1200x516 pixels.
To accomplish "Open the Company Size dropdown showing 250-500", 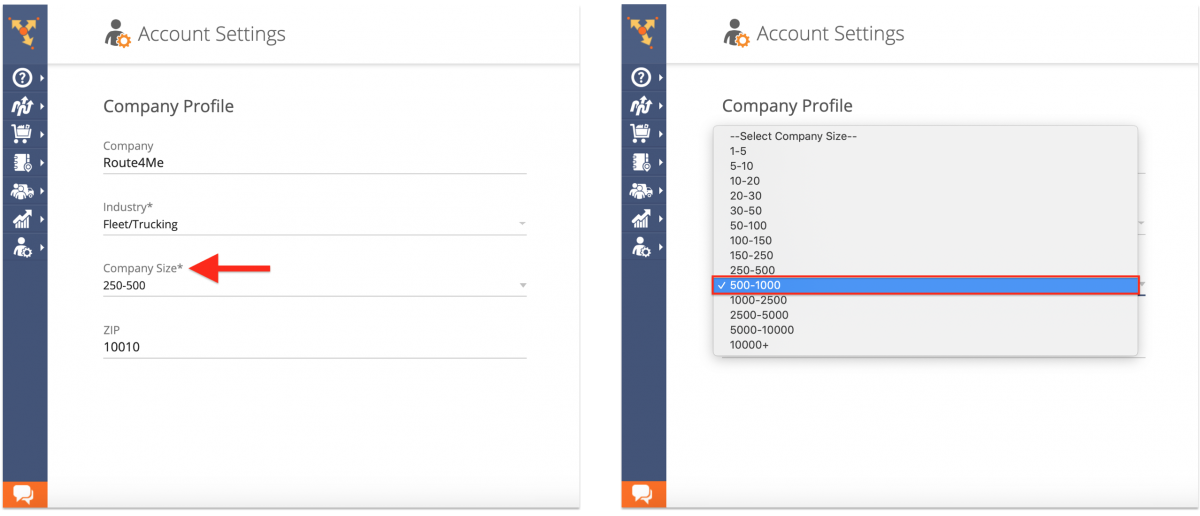I will pyautogui.click(x=315, y=286).
